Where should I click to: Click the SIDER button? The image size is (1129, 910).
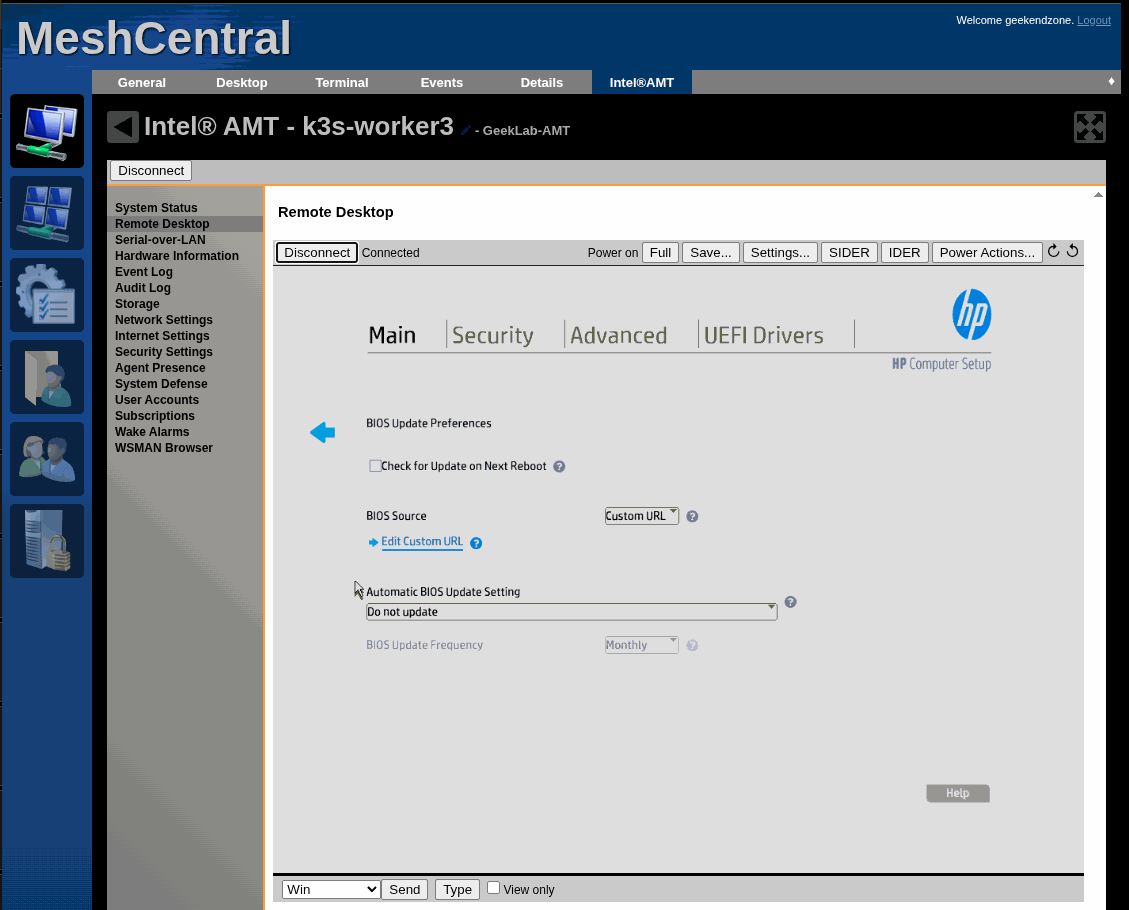(x=849, y=253)
